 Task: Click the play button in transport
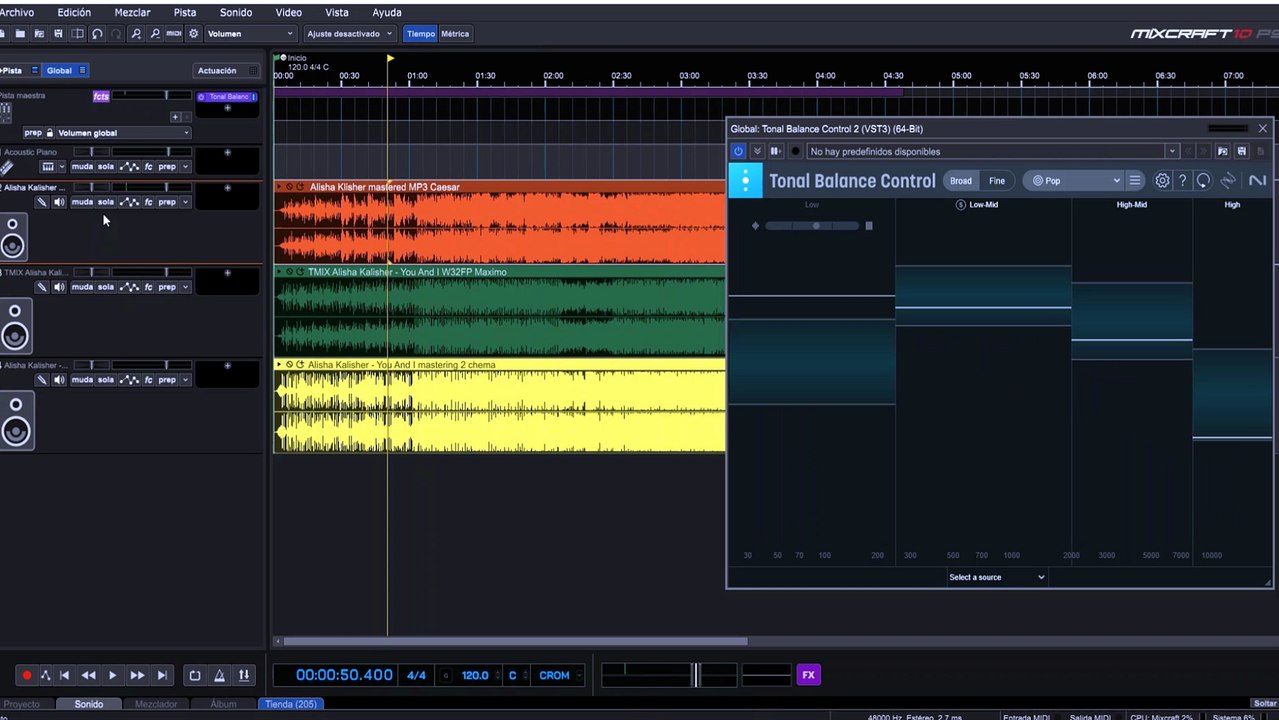point(112,675)
